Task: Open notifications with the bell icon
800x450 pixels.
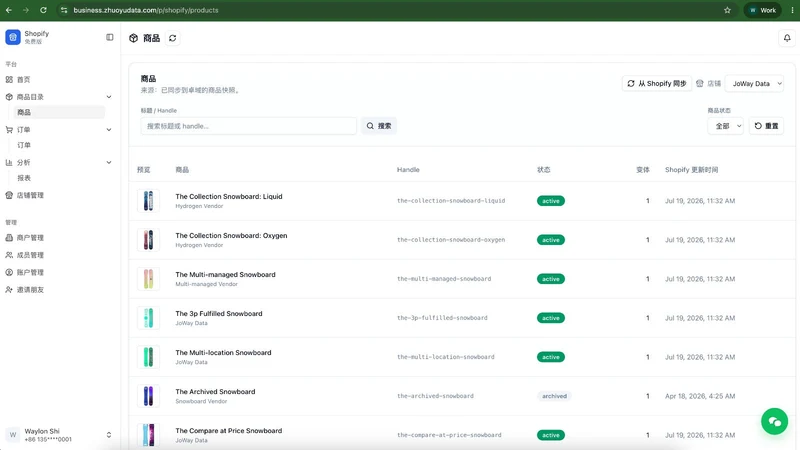Action: point(787,38)
